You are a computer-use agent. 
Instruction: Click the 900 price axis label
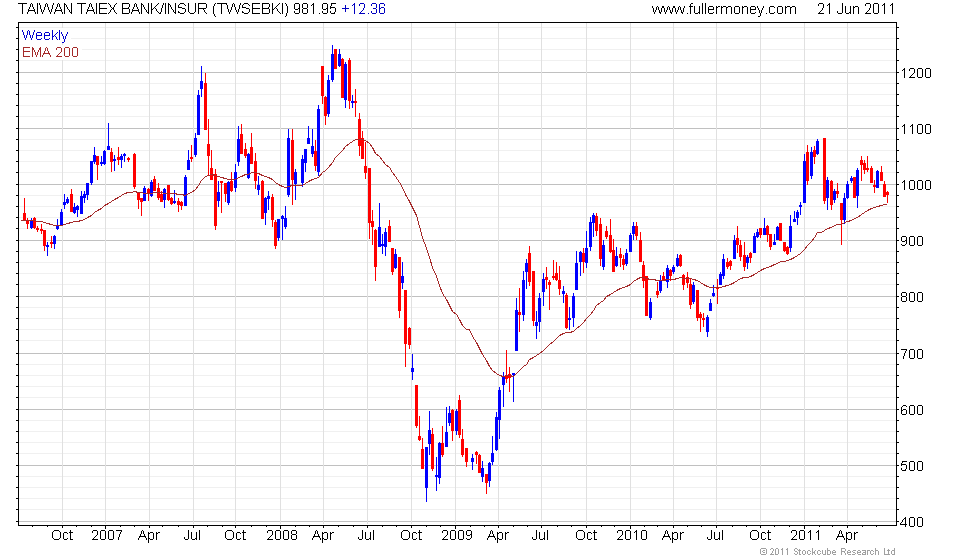point(912,241)
